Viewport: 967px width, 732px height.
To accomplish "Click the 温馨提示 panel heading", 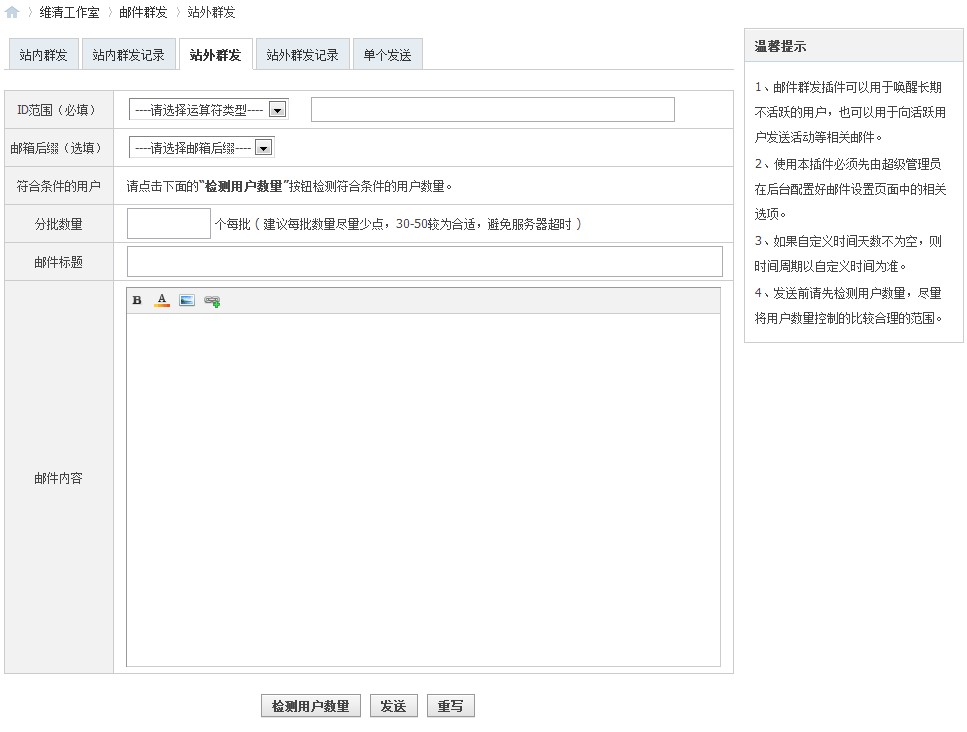I will pos(780,46).
